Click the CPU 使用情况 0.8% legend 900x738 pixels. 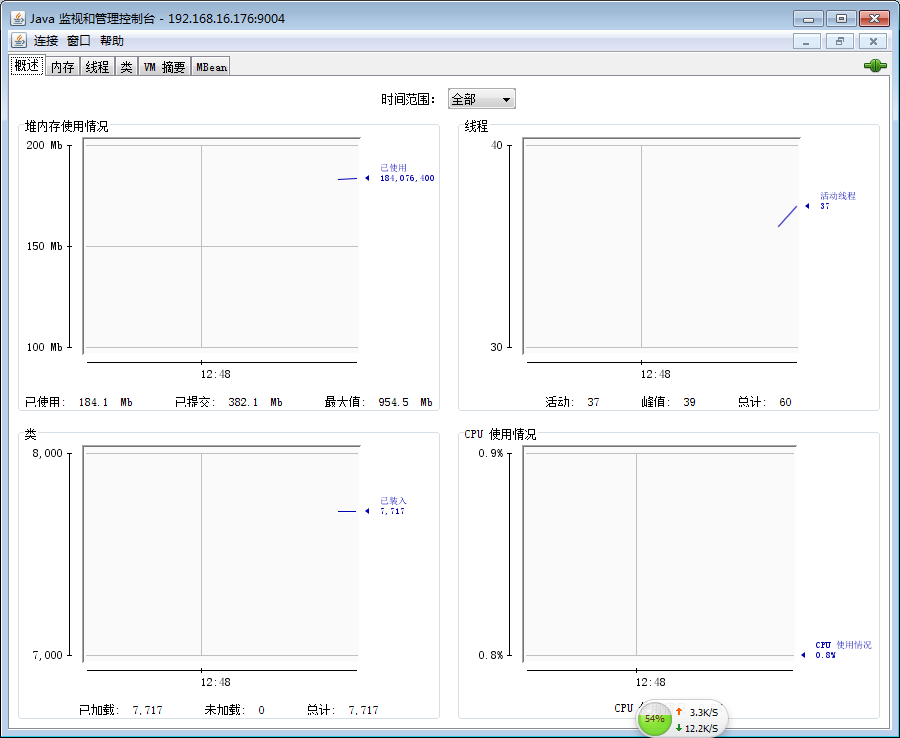pos(843,650)
